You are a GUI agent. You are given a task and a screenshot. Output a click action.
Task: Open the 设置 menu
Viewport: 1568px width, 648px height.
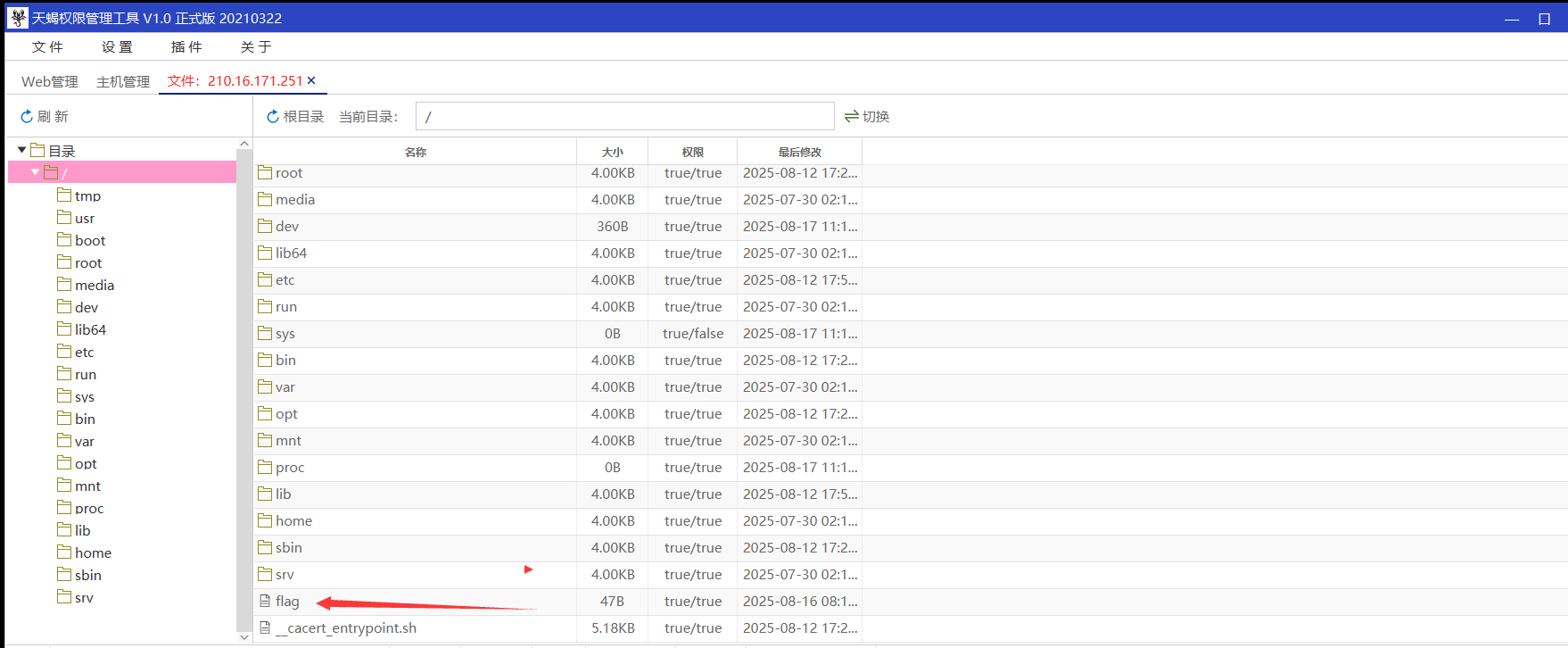click(x=117, y=46)
